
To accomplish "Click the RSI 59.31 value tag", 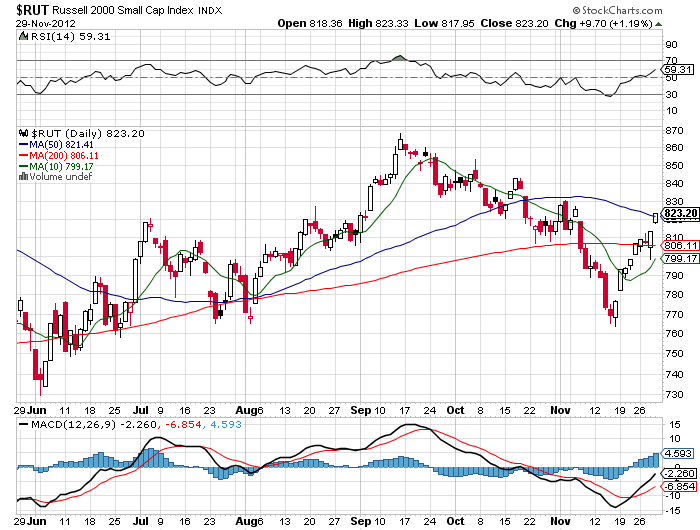I will tap(678, 69).
